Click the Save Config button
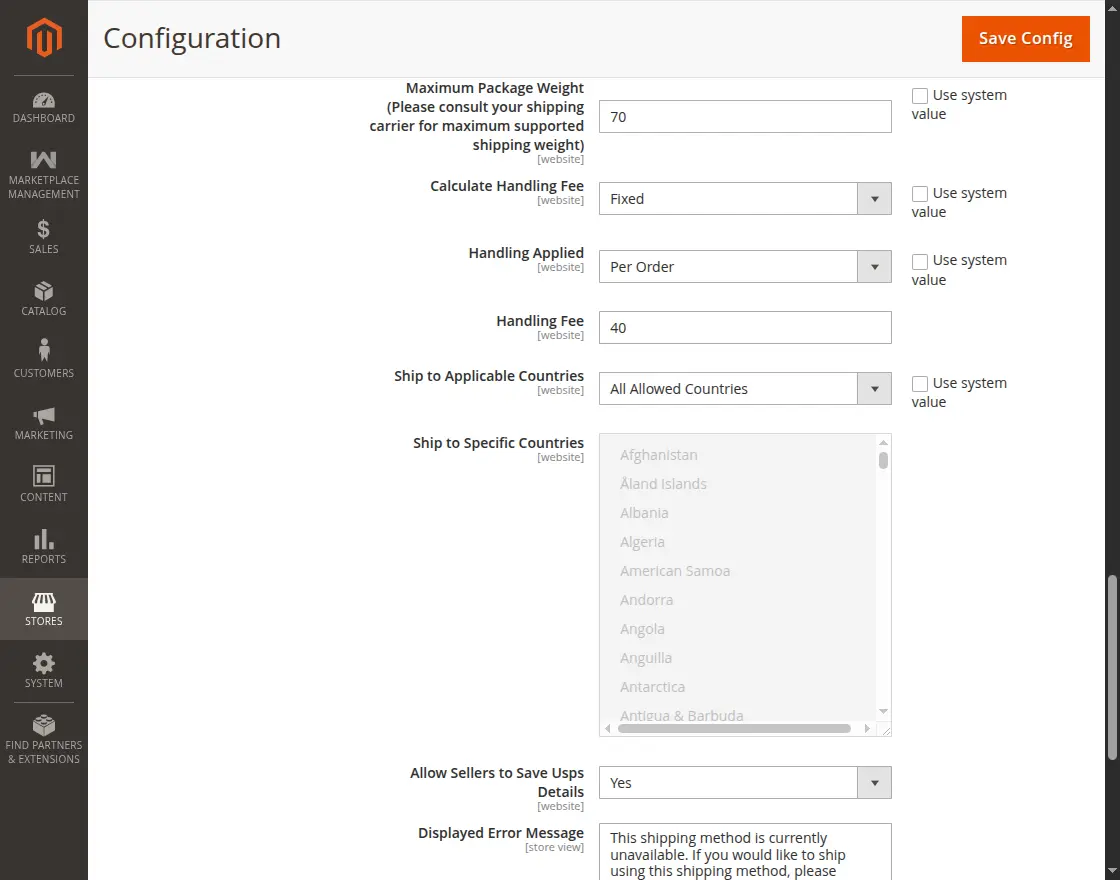This screenshot has width=1120, height=880. 1025,39
